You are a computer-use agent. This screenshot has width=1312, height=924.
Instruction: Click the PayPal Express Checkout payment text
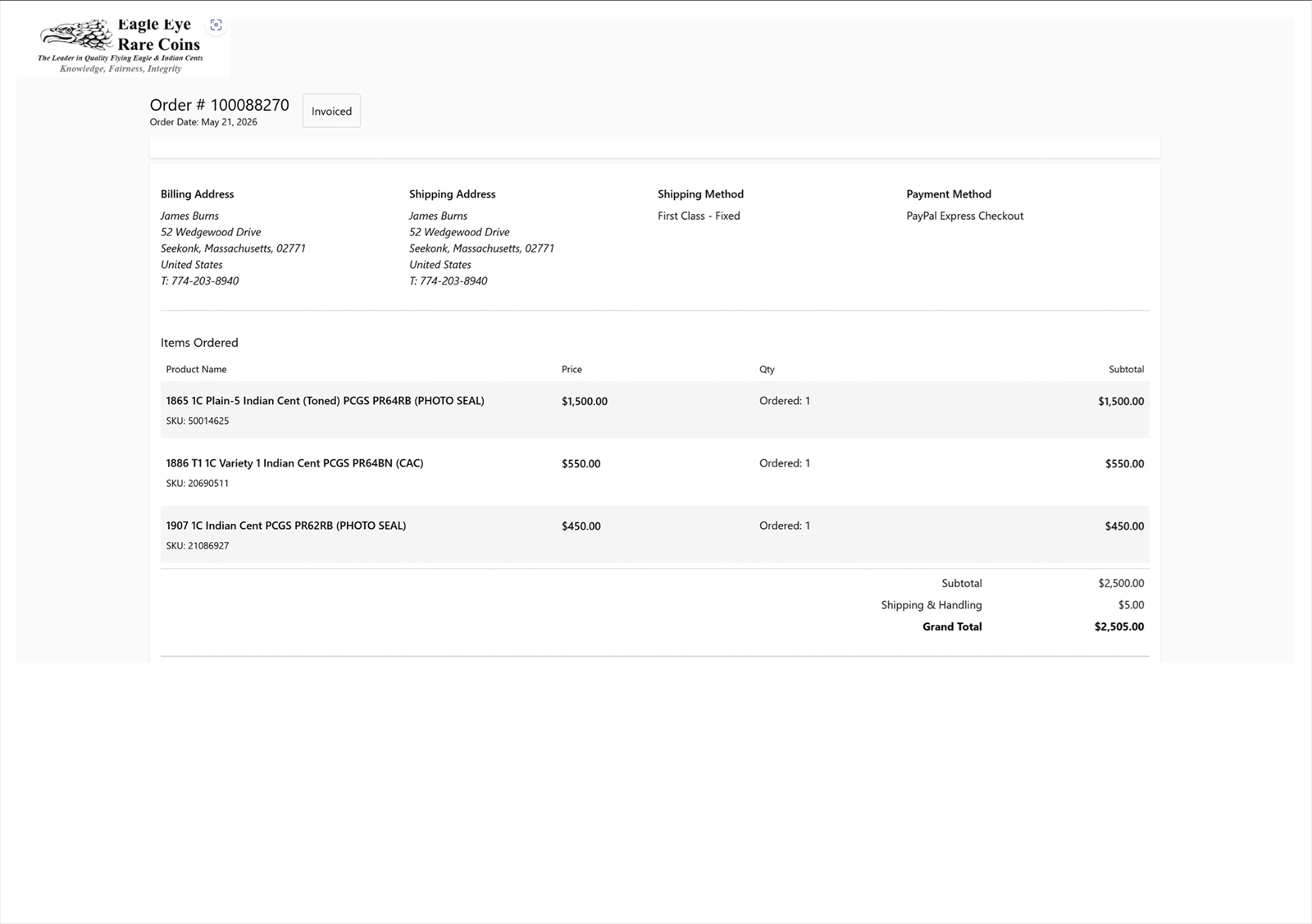point(964,216)
